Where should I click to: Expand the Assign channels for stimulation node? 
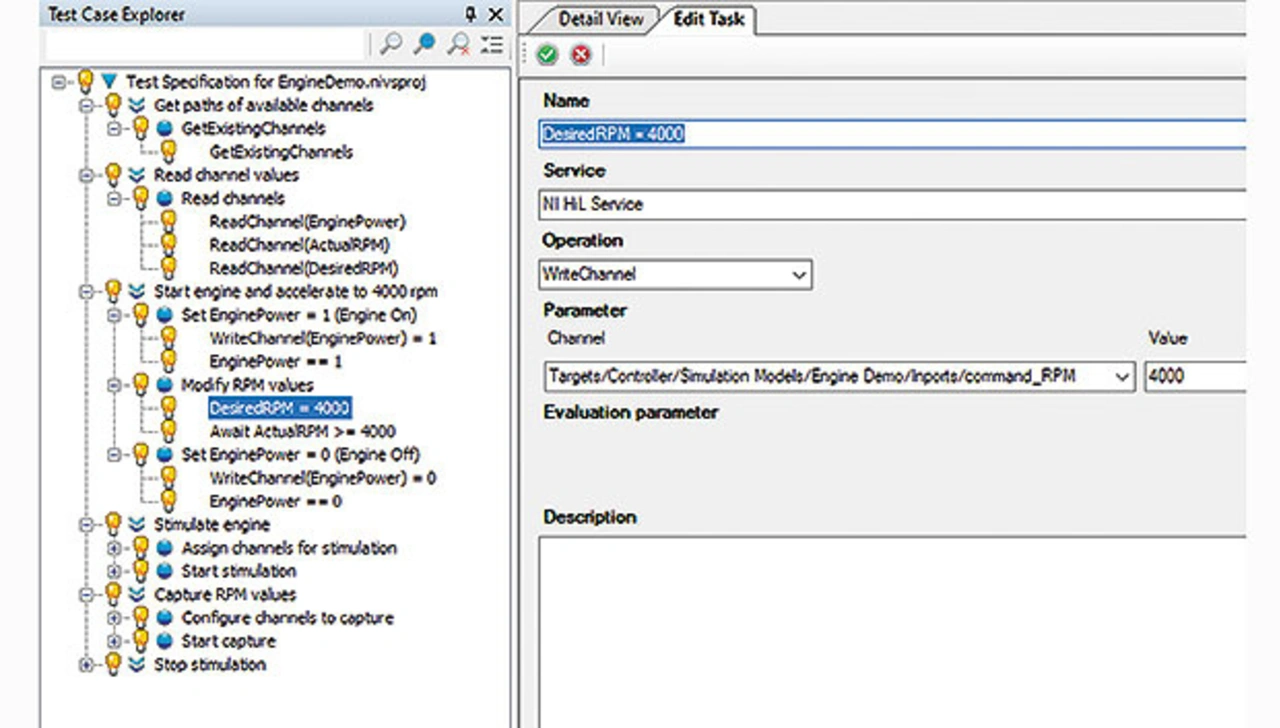(x=114, y=548)
